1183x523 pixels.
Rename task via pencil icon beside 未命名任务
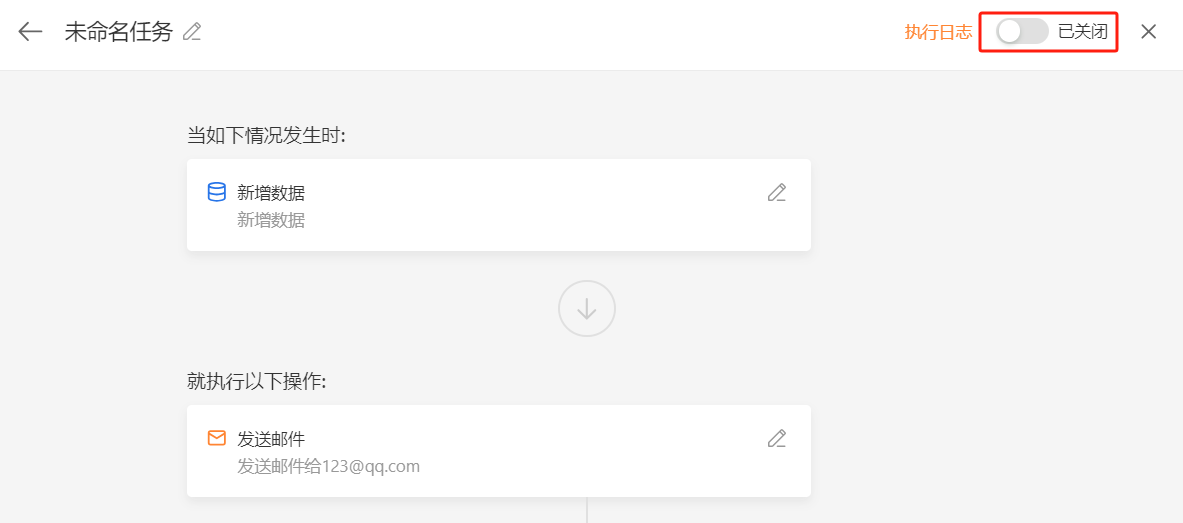(192, 32)
